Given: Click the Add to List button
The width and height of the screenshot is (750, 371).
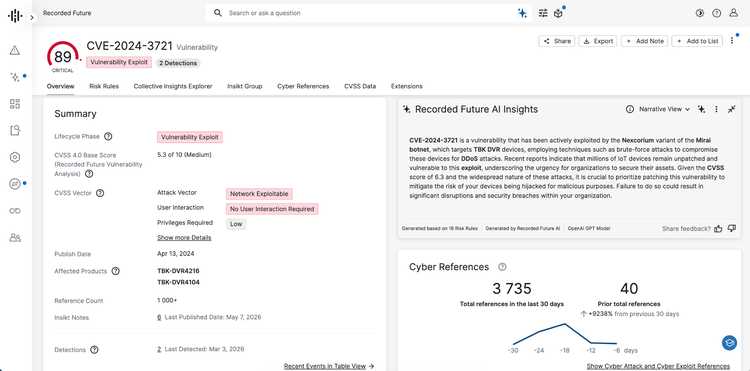Looking at the screenshot, I should tap(696, 41).
